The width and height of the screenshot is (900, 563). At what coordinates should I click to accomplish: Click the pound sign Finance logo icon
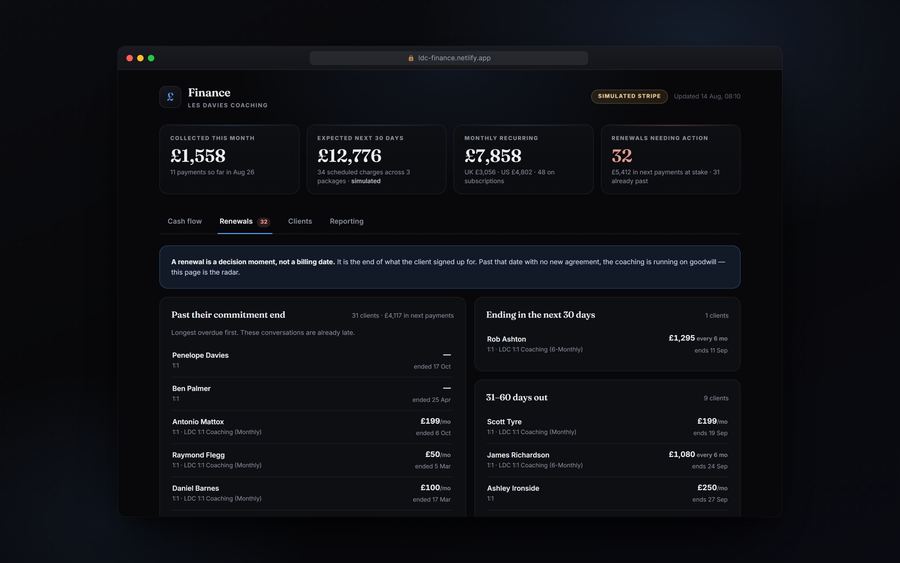coord(170,97)
